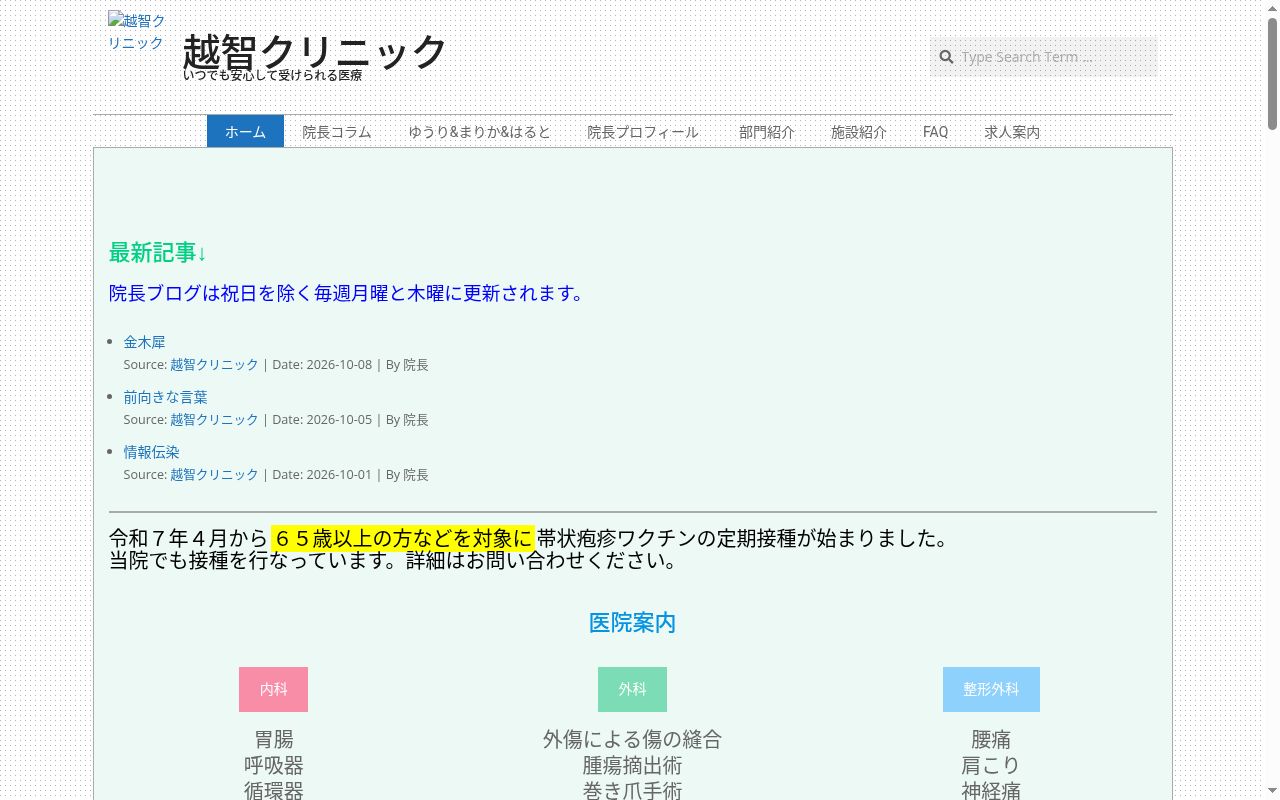Click the pink 内科 button
The image size is (1280, 800).
point(273,689)
